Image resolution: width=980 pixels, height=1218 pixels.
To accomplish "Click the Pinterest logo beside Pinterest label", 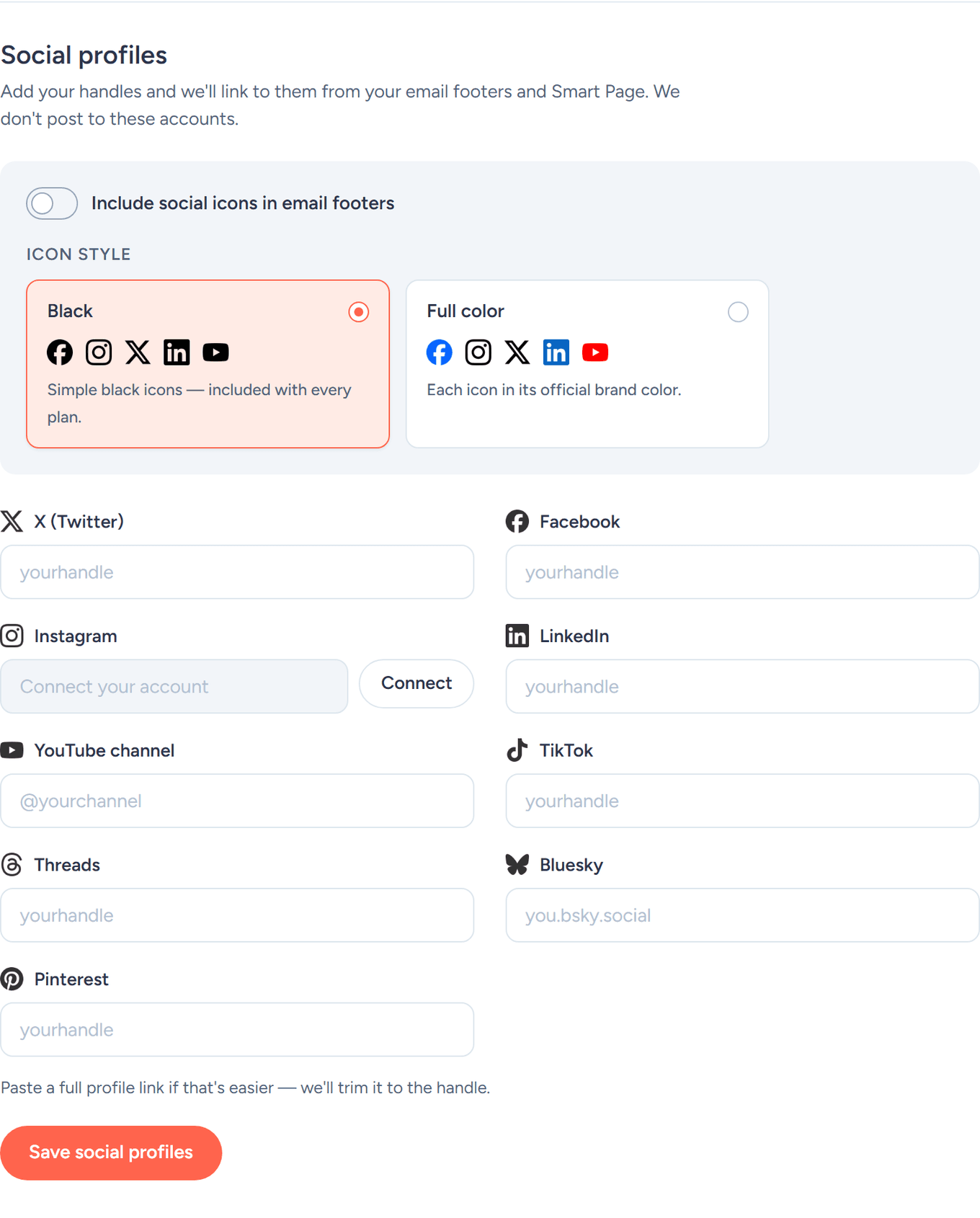I will pyautogui.click(x=12, y=979).
